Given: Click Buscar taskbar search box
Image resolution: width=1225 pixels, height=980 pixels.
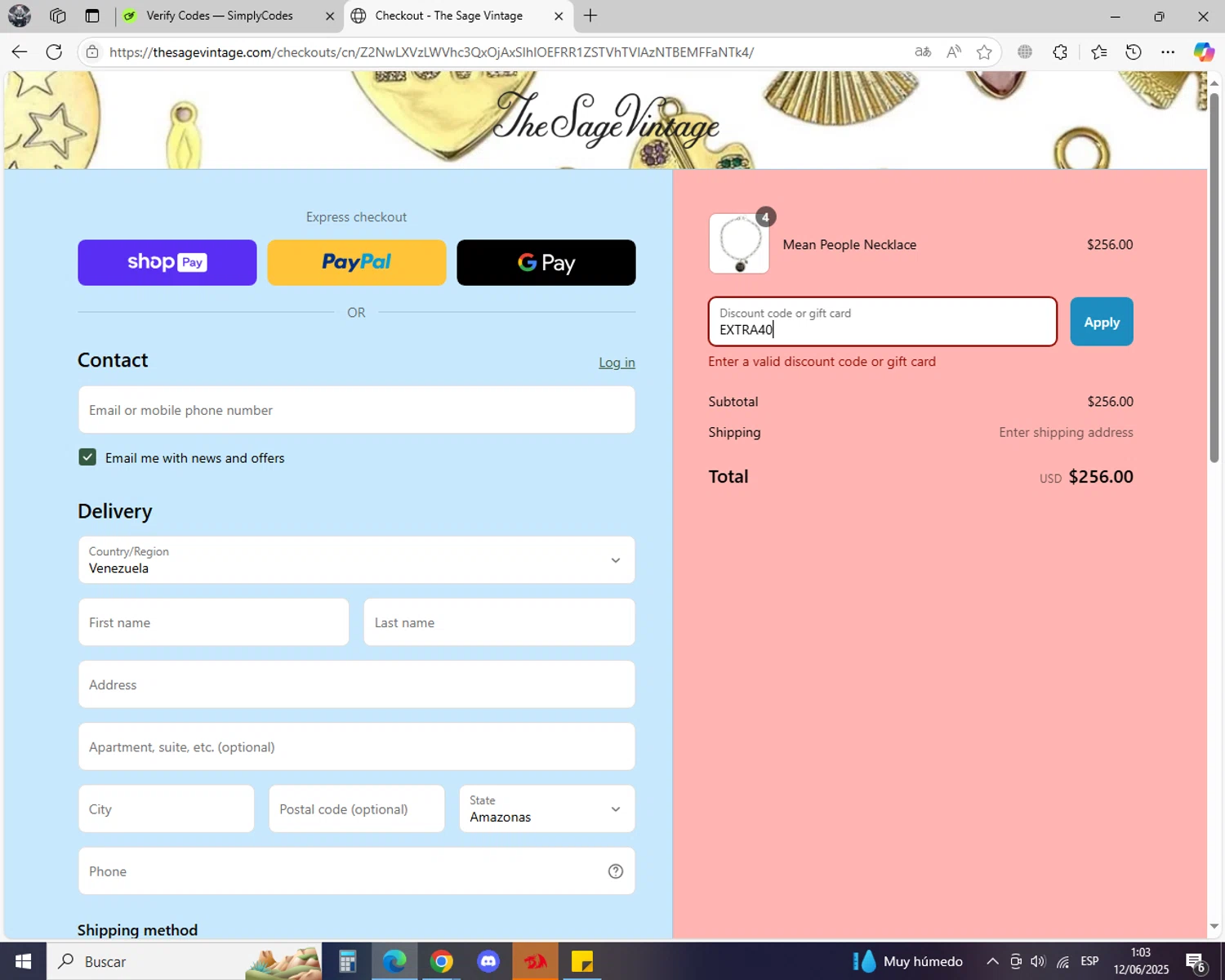Looking at the screenshot, I should (x=185, y=961).
